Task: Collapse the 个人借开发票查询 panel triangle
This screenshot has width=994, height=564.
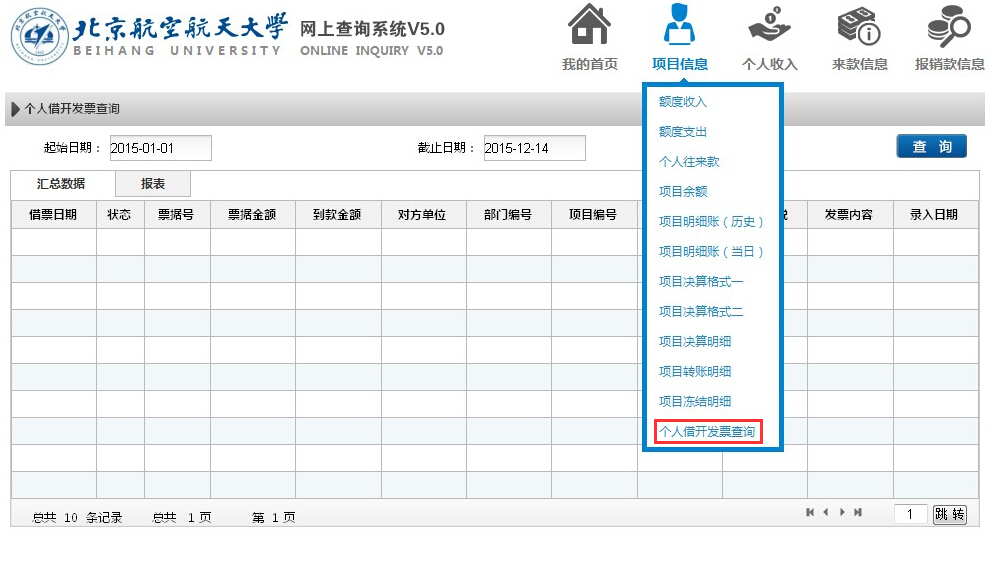Action: (16, 109)
